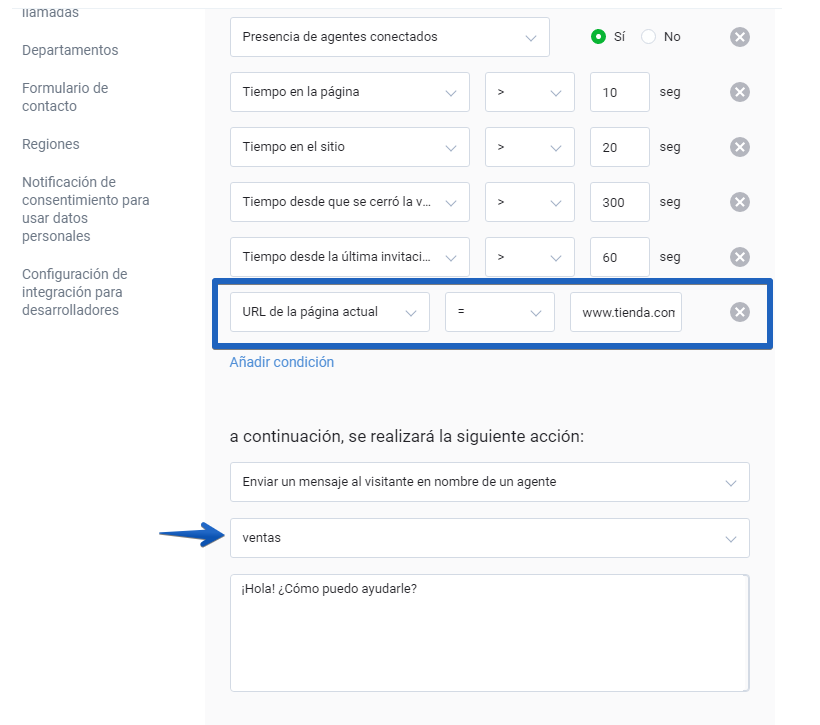Delete the condition with value 300 seg
Image resolution: width=820 pixels, height=725 pixels.
[739, 202]
